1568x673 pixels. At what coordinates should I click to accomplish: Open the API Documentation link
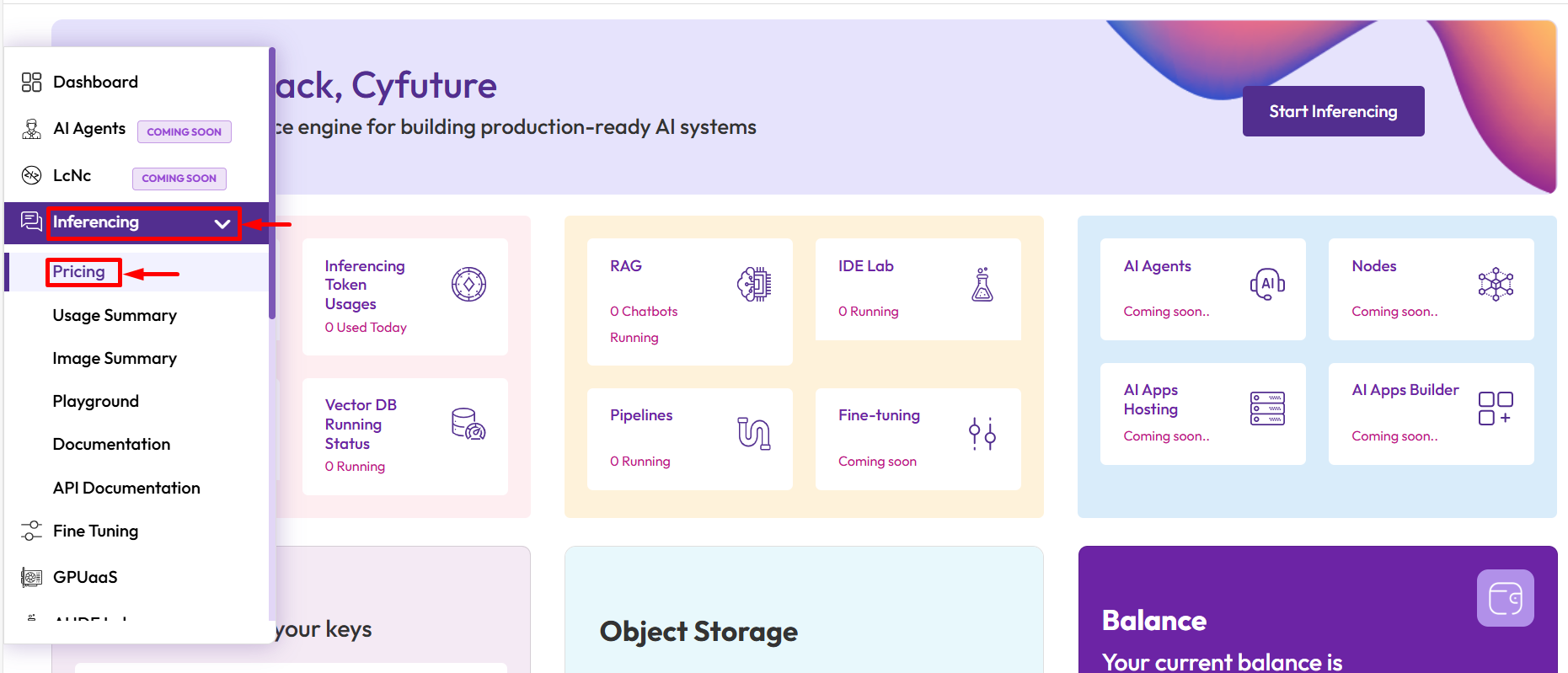tap(126, 488)
